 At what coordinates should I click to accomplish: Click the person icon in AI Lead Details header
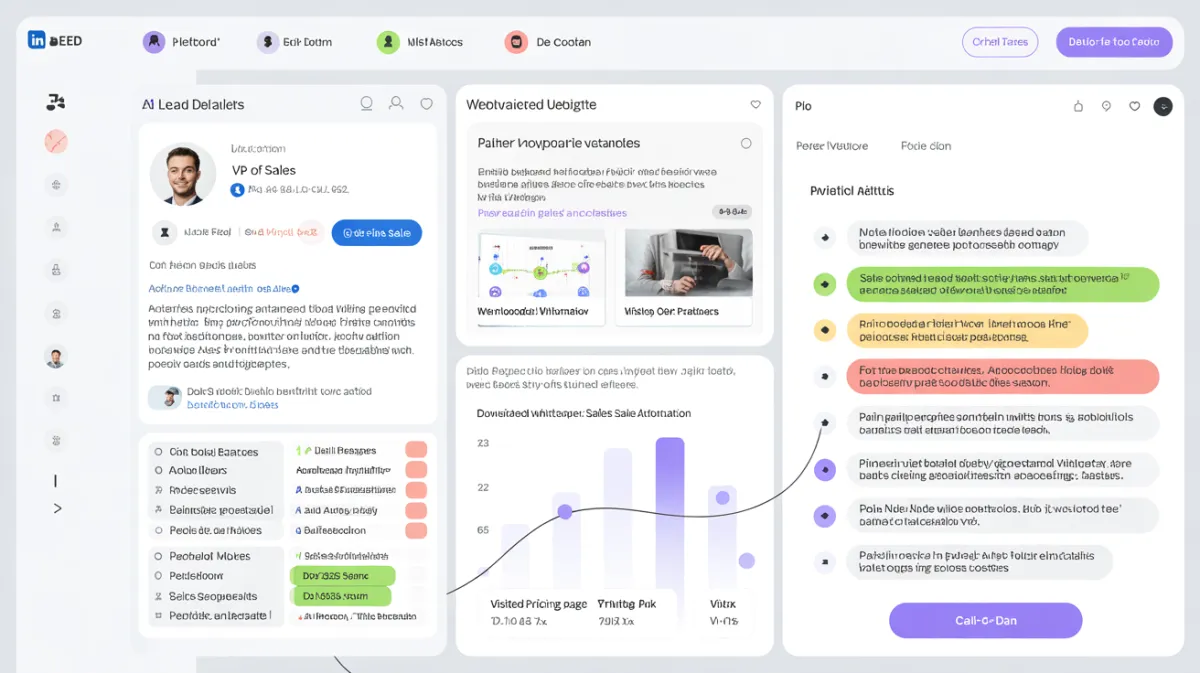click(396, 103)
